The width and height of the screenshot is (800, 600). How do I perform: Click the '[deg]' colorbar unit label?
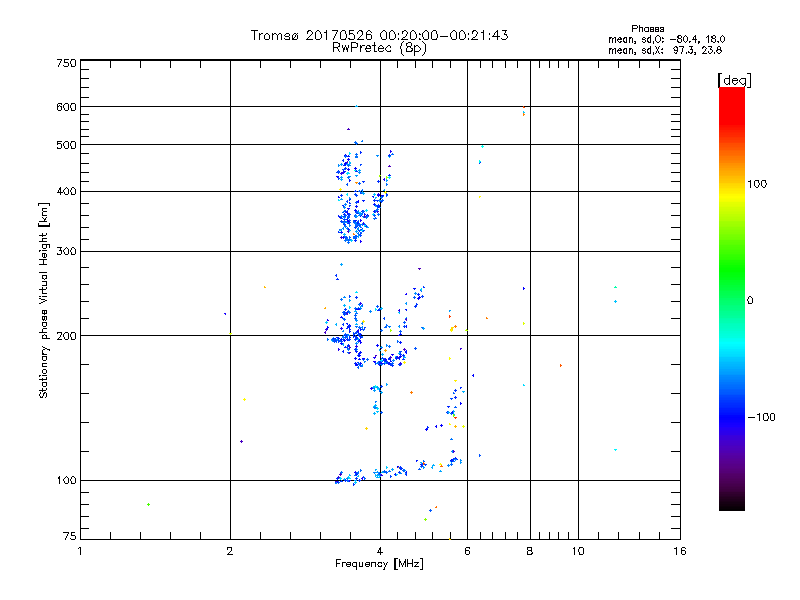(x=734, y=80)
